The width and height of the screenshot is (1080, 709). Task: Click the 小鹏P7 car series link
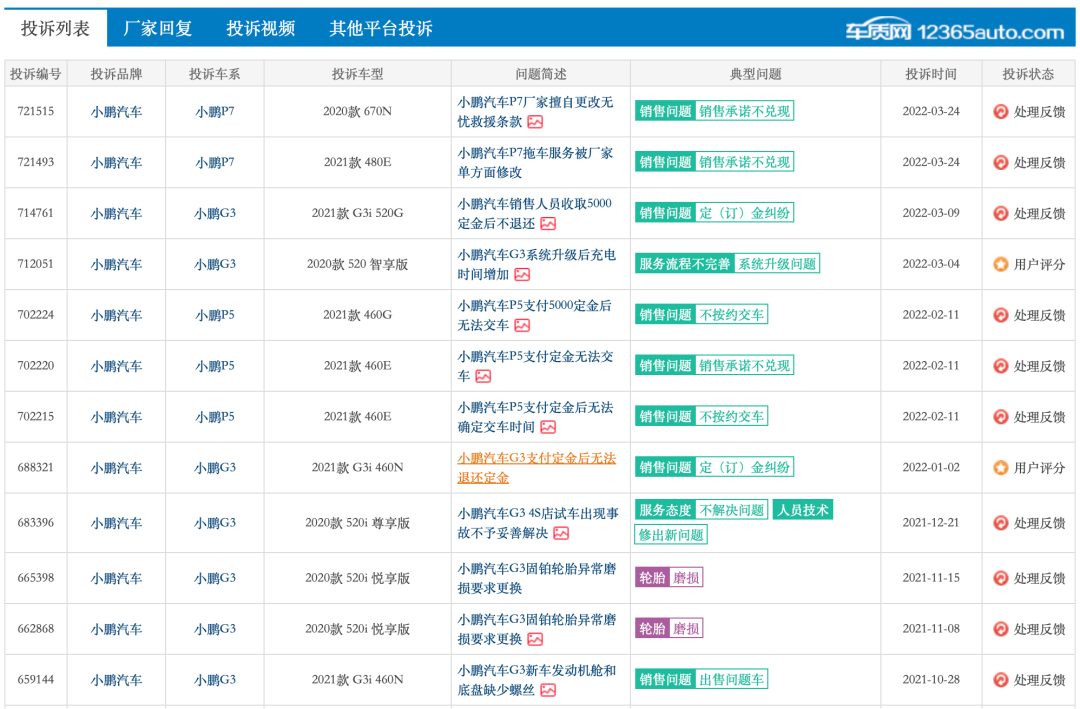click(x=215, y=111)
